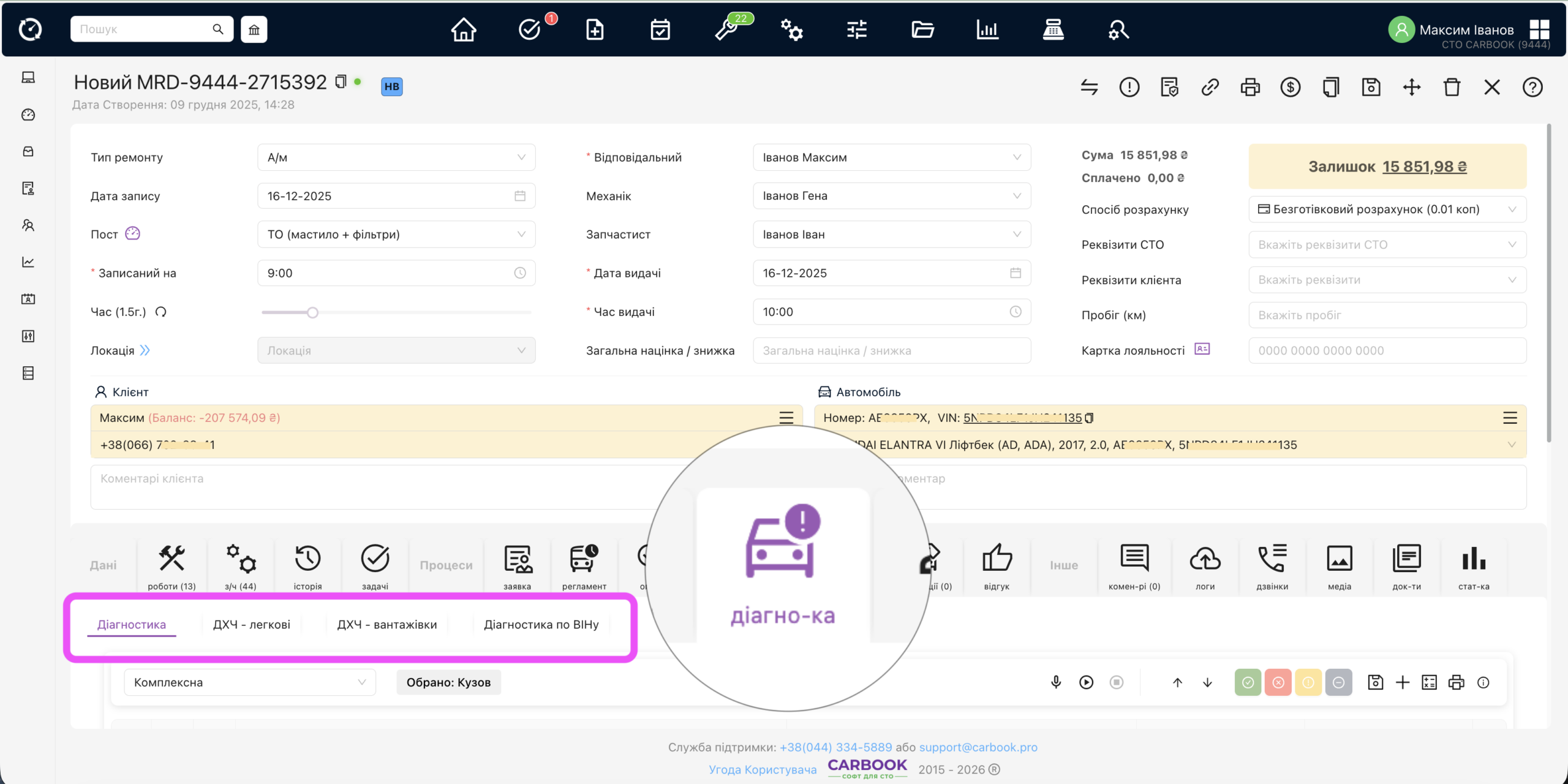Image resolution: width=1568 pixels, height=784 pixels.
Task: Expand the Комплексна diagnostics dropdown
Action: [250, 682]
